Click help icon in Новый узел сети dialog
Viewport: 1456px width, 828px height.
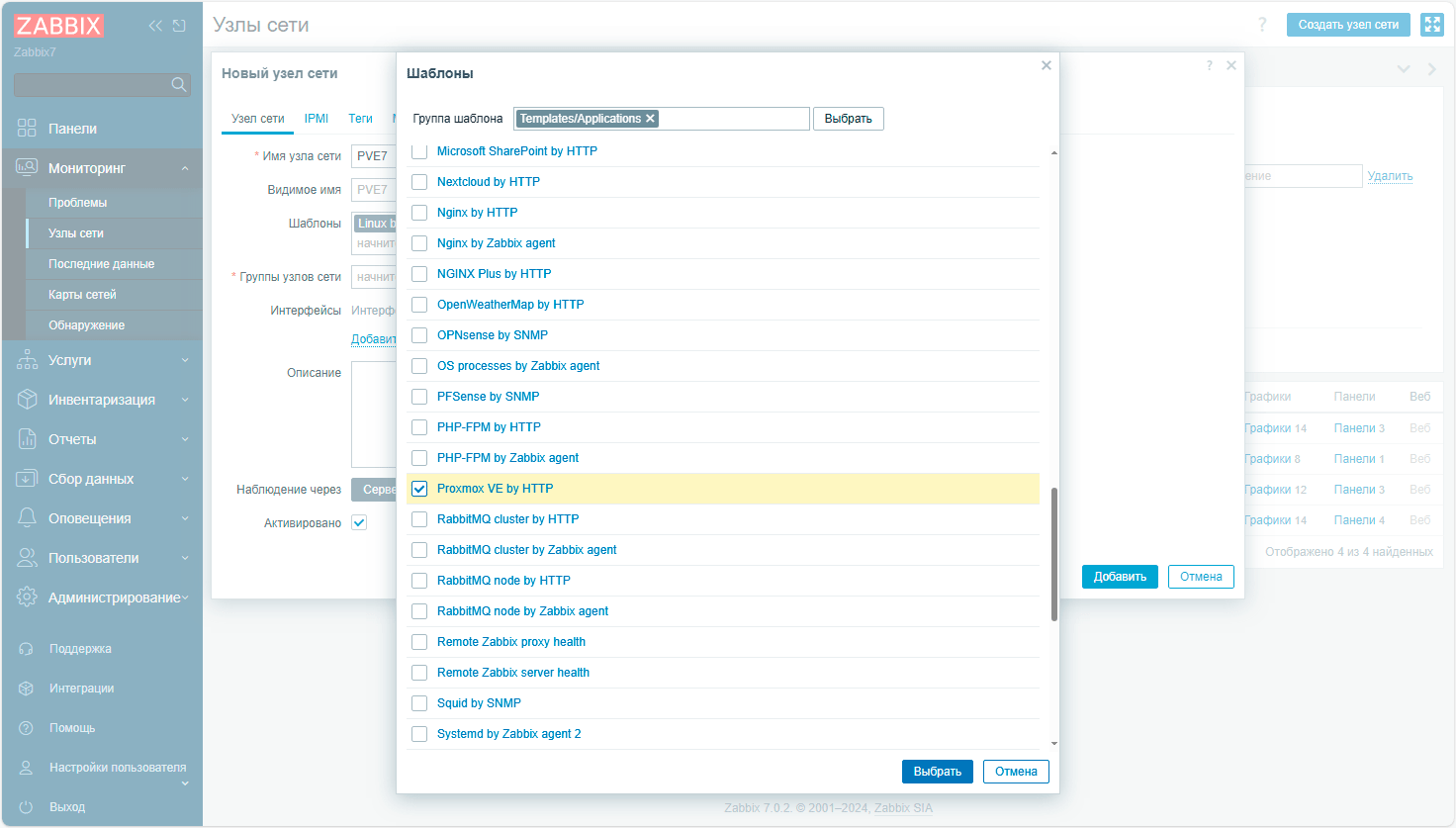pyautogui.click(x=1209, y=65)
